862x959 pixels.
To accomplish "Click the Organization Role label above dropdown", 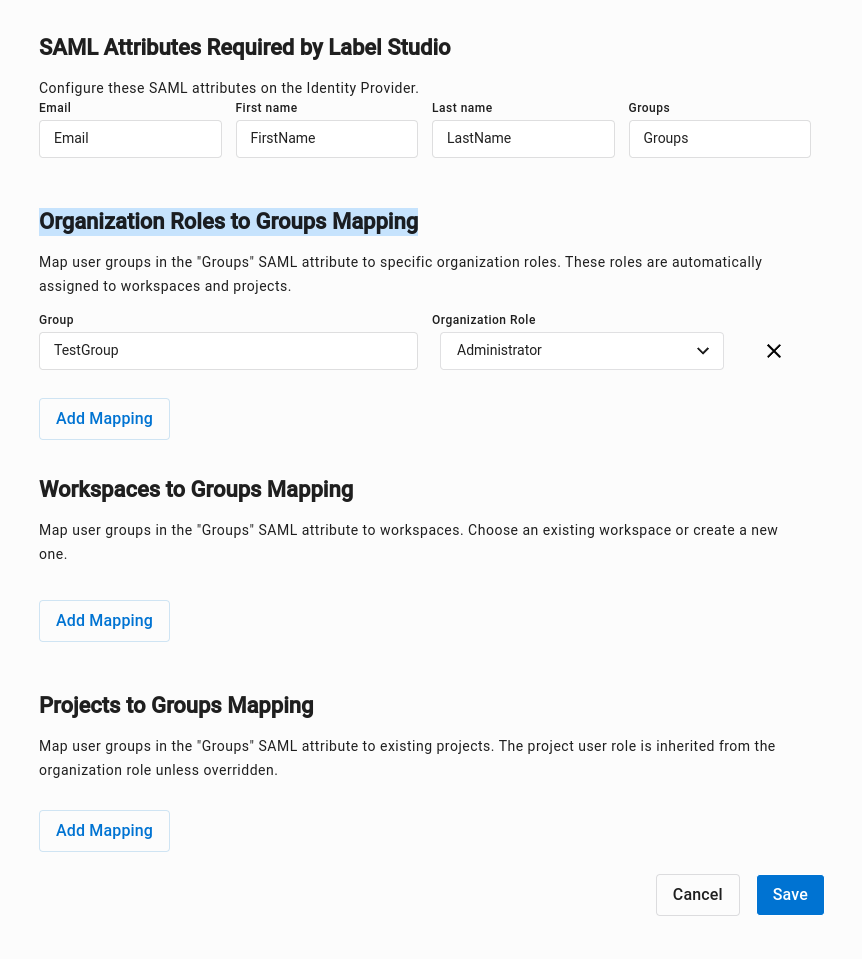I will click(484, 320).
